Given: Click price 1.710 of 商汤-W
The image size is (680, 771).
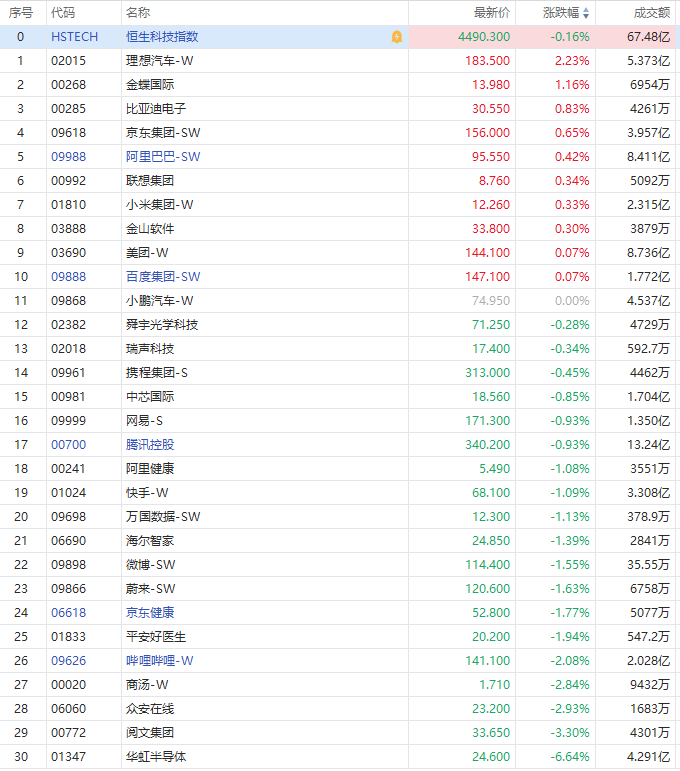Looking at the screenshot, I should pyautogui.click(x=495, y=685).
